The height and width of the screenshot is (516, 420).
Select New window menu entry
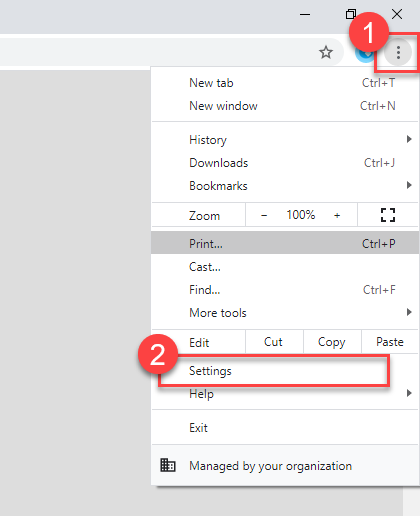[285, 106]
